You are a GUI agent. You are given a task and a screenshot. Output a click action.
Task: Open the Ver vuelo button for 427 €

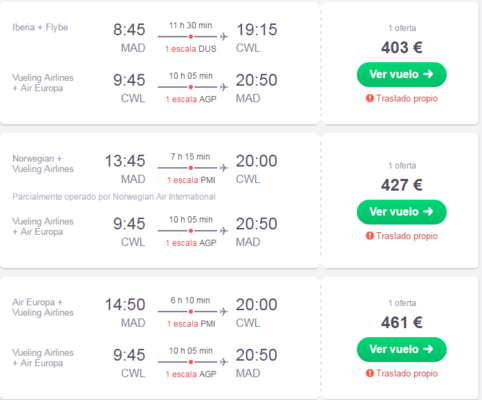[401, 212]
